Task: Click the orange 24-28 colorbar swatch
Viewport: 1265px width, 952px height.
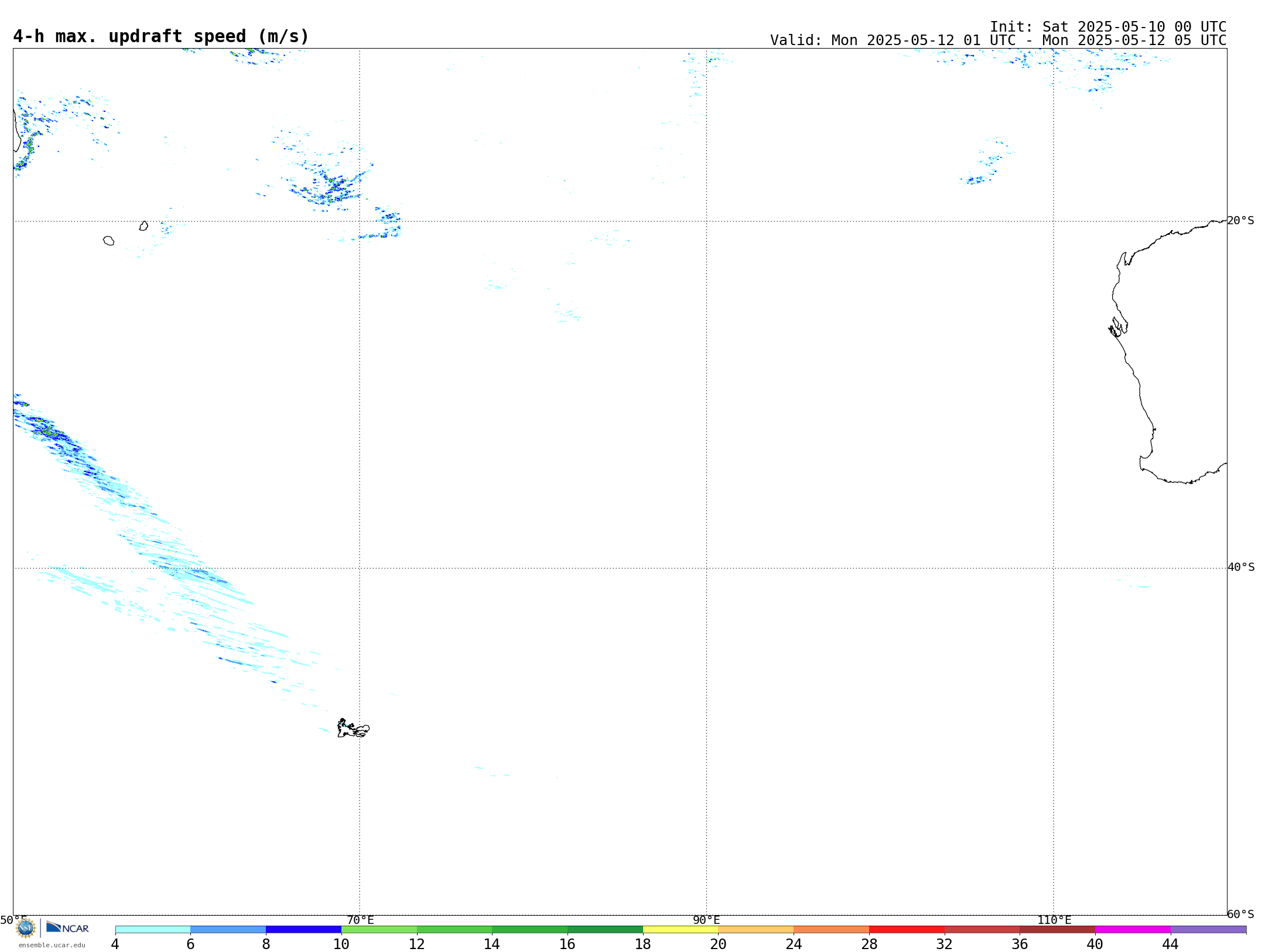Action: point(832,930)
